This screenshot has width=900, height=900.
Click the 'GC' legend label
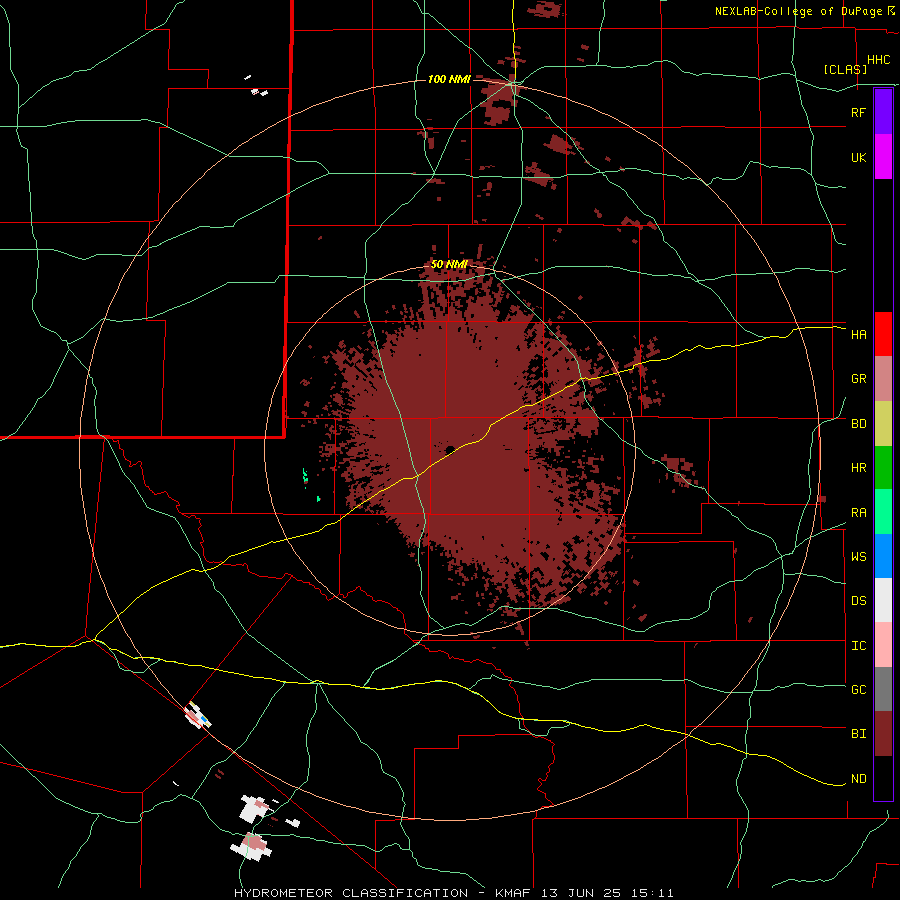click(858, 690)
